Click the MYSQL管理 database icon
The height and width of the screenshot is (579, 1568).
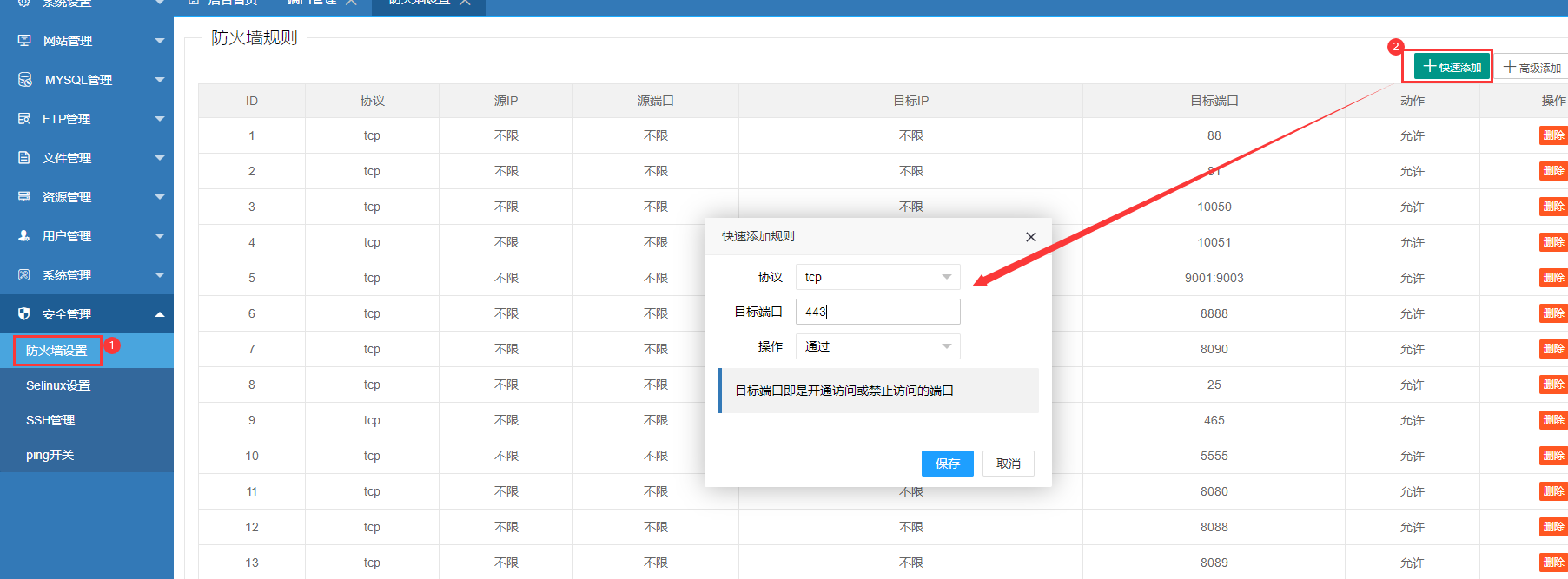coord(25,80)
